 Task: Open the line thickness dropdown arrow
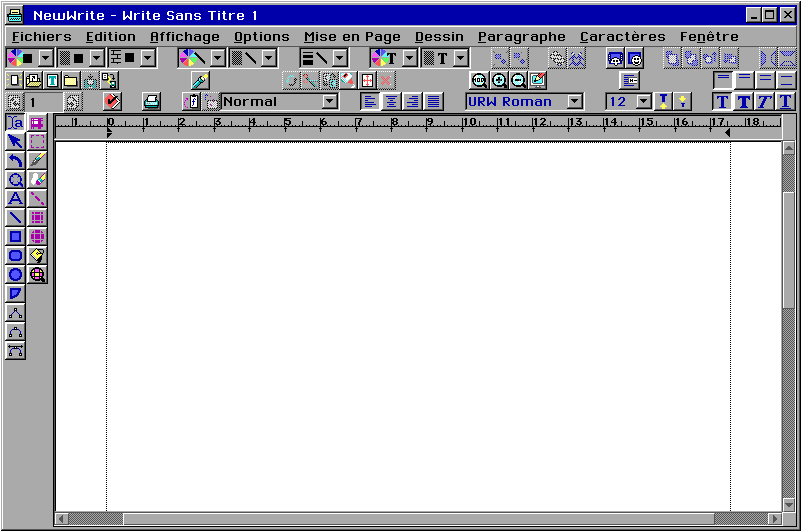(340, 58)
